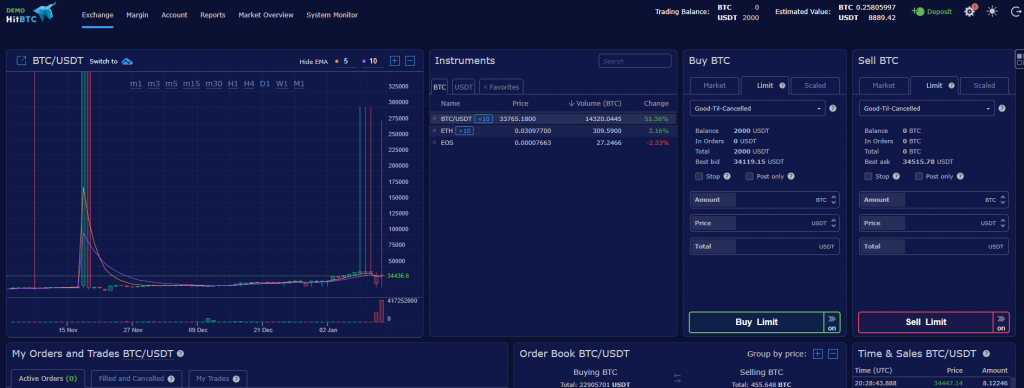Open the Margin menu
1024x388 pixels.
137,15
